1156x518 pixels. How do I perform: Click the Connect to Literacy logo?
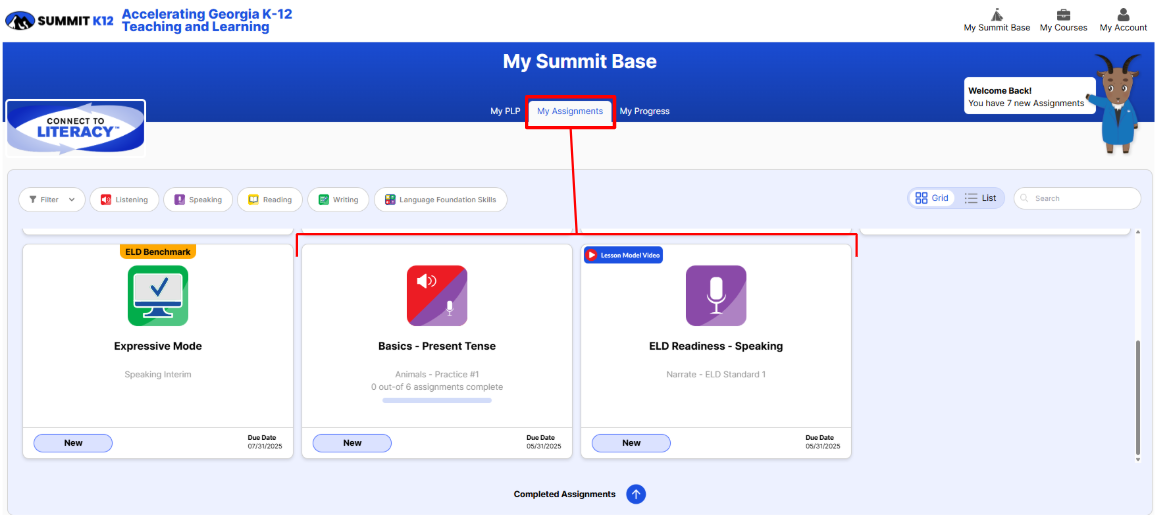(76, 128)
